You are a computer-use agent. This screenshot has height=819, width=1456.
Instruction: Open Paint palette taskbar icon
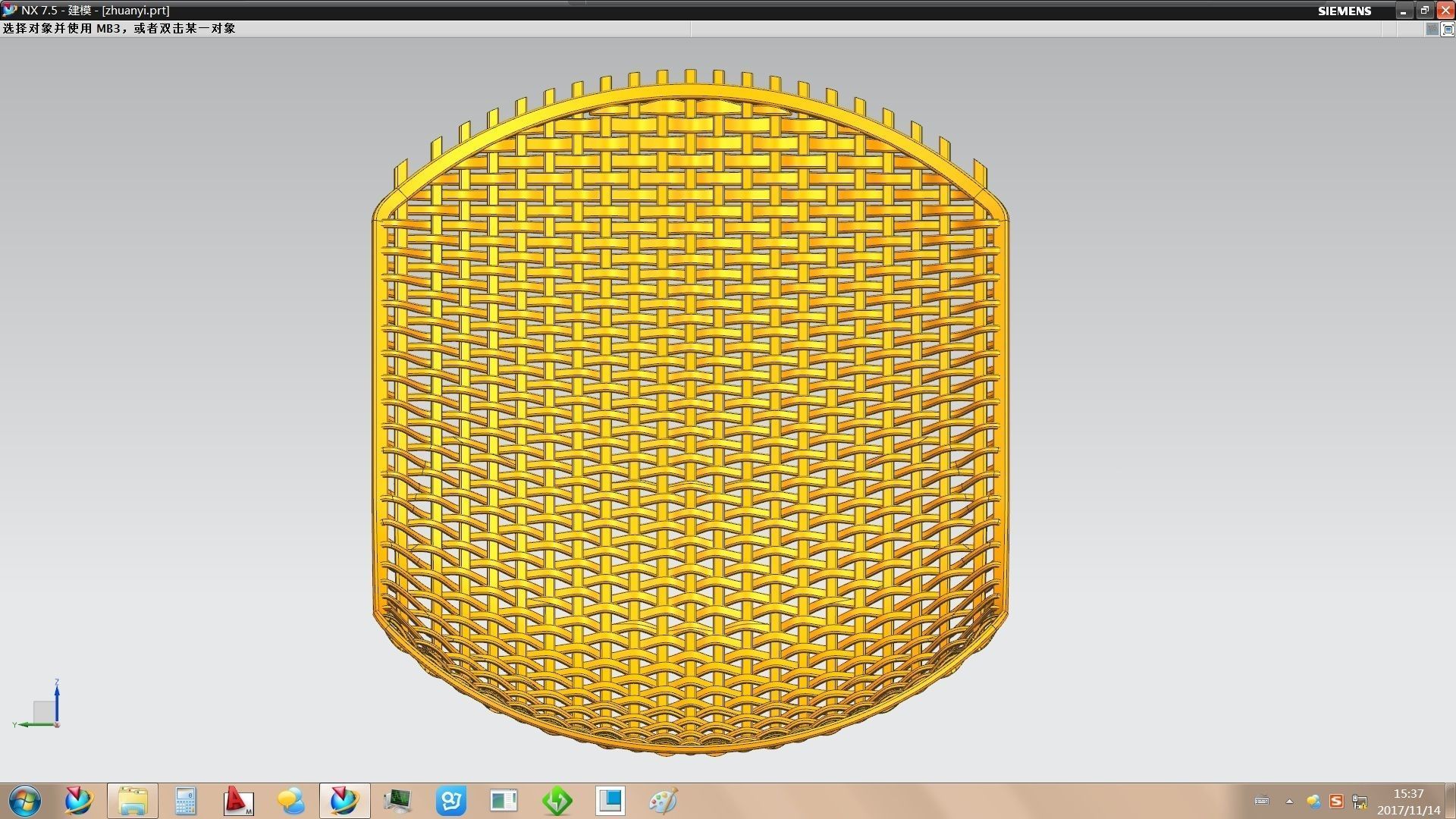click(664, 801)
